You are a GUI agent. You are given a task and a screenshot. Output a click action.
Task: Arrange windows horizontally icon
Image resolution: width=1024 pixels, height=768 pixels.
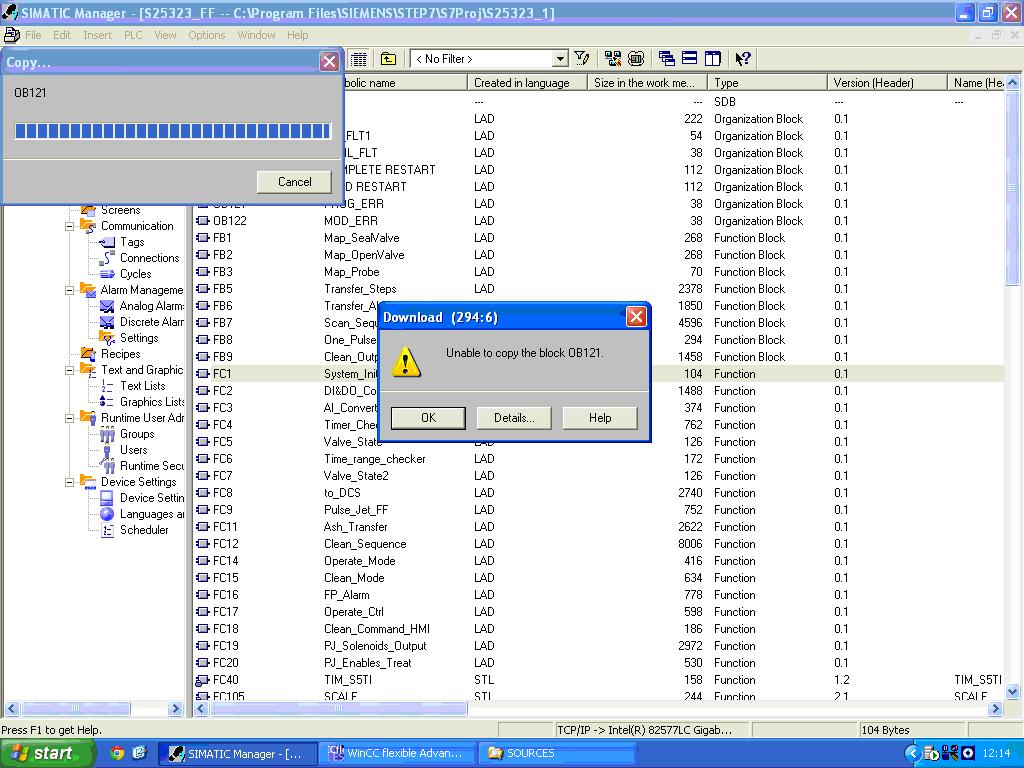coord(690,59)
